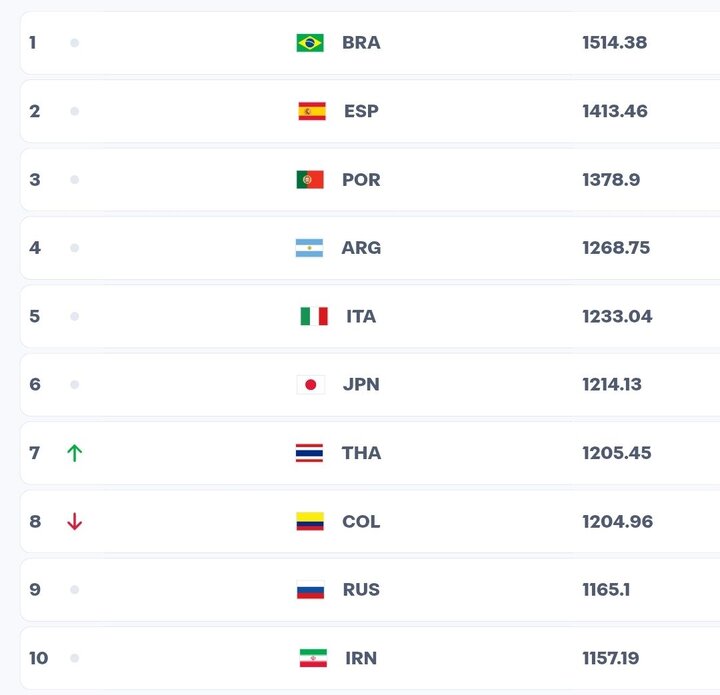Click the 1514.38 points value
Screen dimensions: 720x695
click(x=615, y=43)
